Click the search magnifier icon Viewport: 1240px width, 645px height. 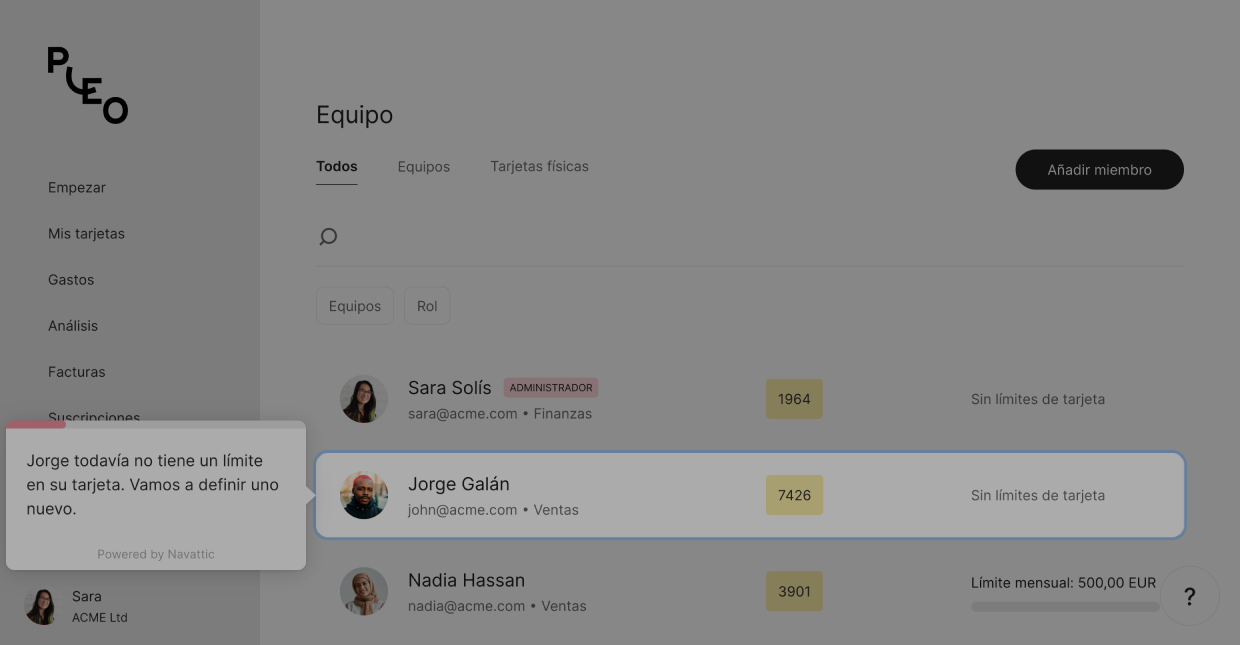tap(328, 237)
